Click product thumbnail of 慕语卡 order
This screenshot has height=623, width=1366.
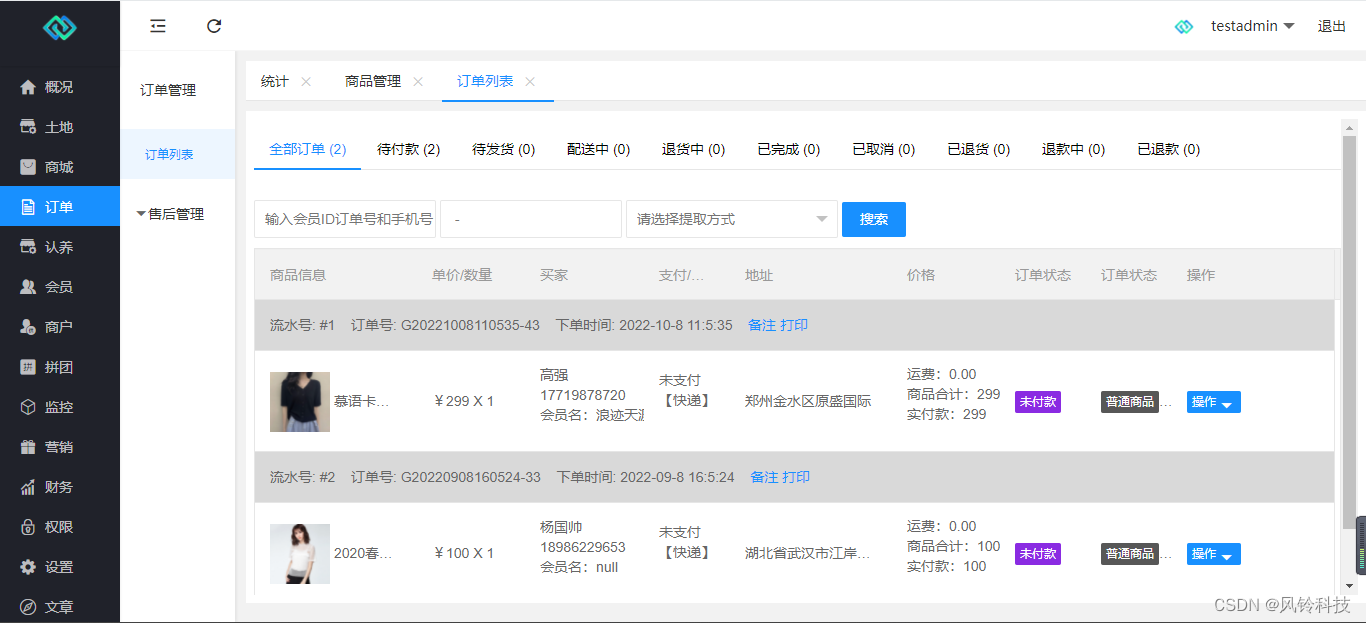[x=300, y=402]
